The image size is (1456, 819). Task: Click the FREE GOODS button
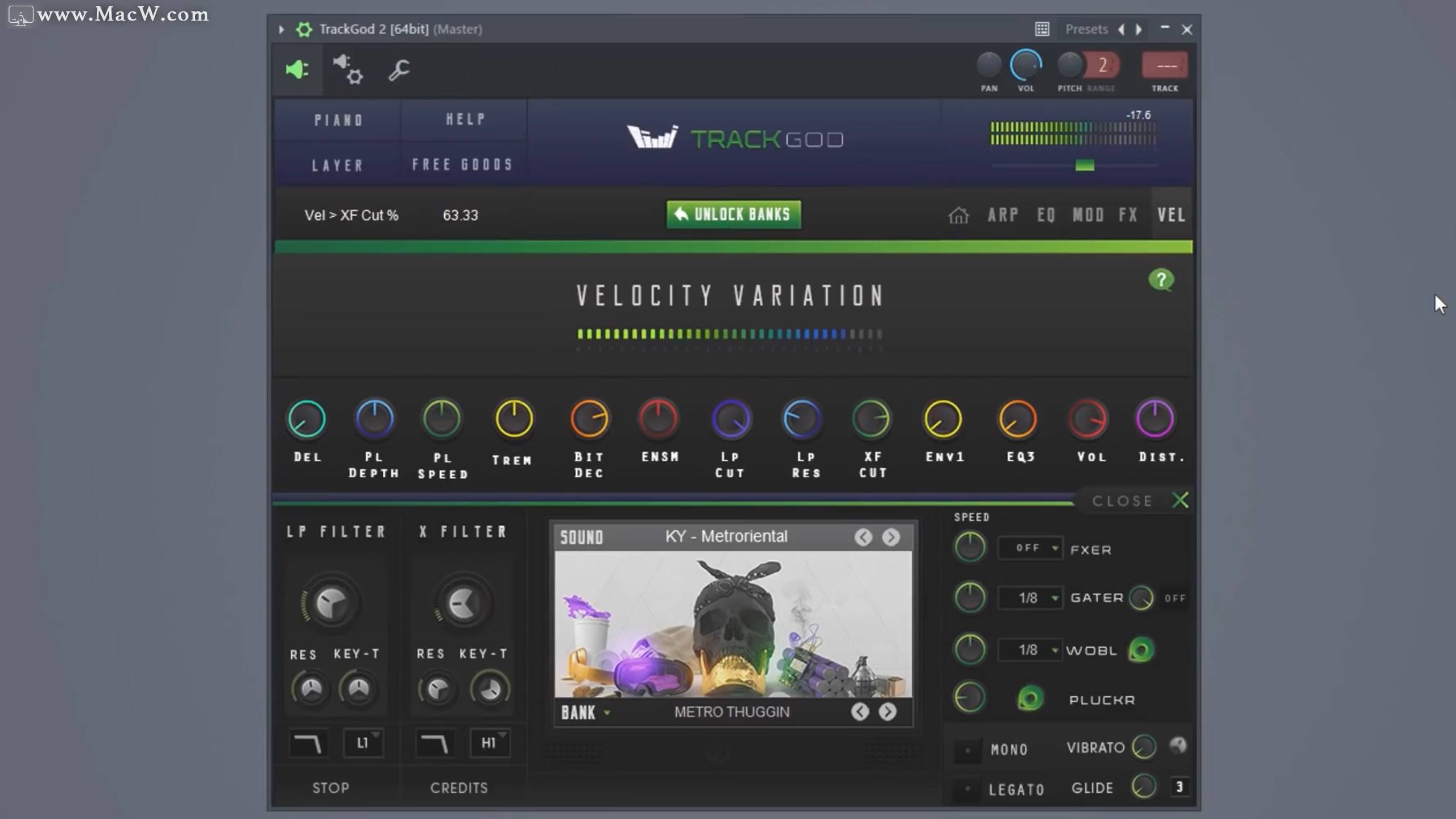[x=462, y=165]
